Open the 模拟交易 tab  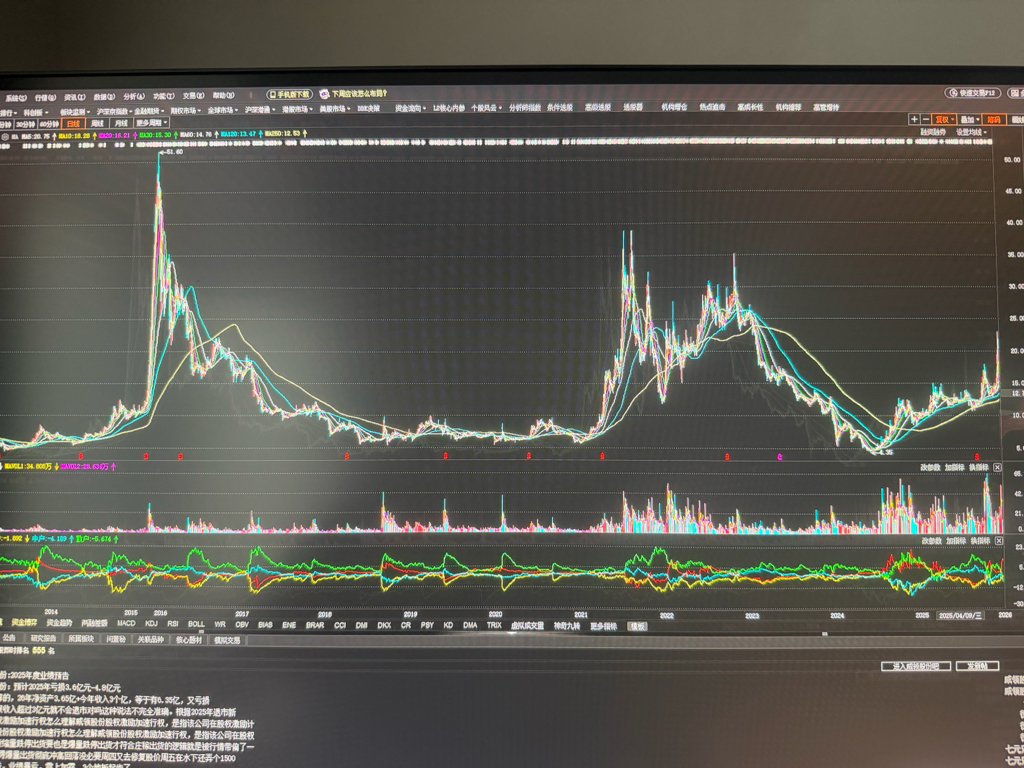coord(227,640)
